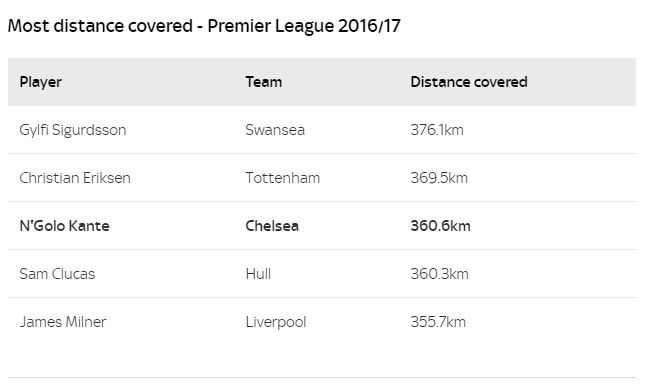The width and height of the screenshot is (655, 388).
Task: Click the Distance covered column header
Action: click(469, 82)
